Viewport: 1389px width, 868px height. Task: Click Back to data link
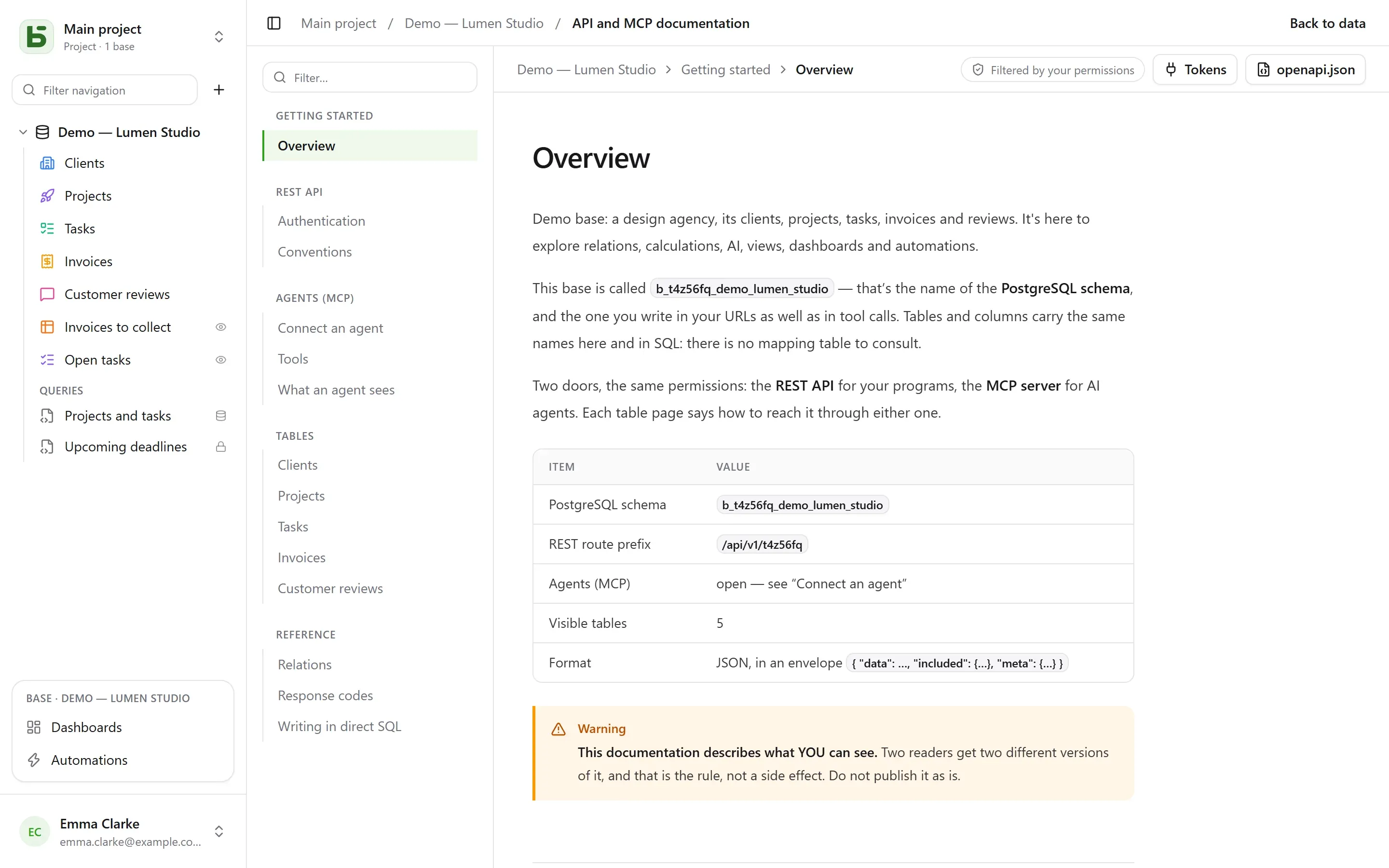(1328, 24)
